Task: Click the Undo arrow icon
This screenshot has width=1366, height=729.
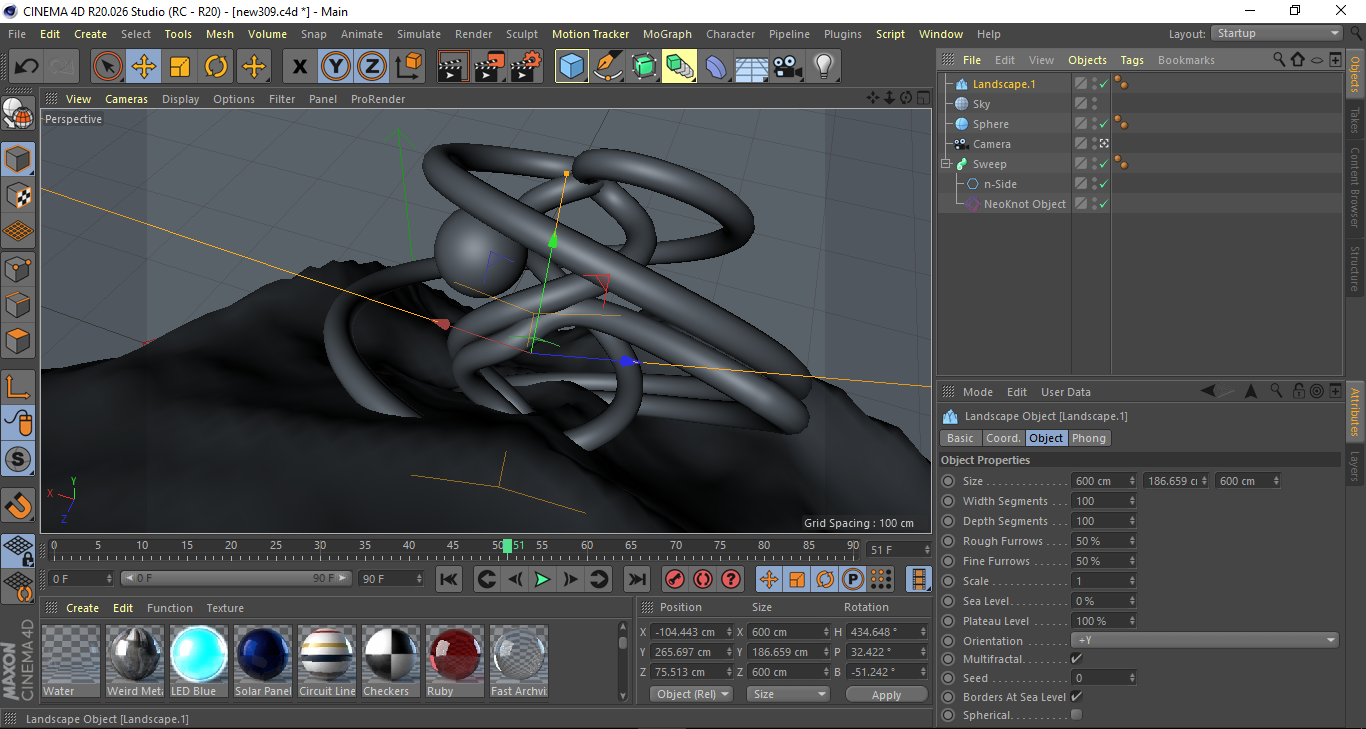Action: (25, 67)
